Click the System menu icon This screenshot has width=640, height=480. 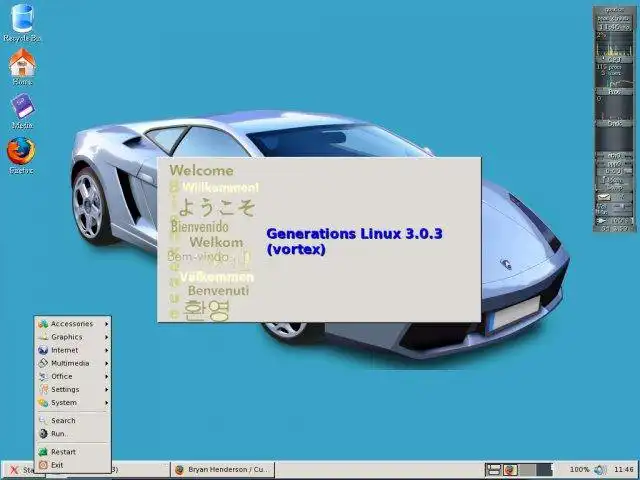[43, 402]
